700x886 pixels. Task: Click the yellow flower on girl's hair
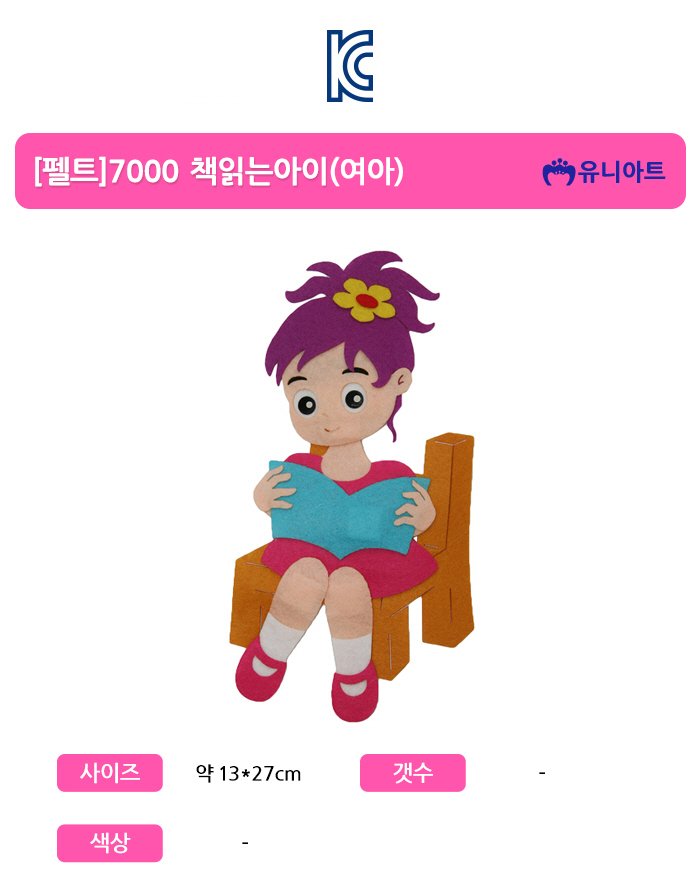[364, 300]
